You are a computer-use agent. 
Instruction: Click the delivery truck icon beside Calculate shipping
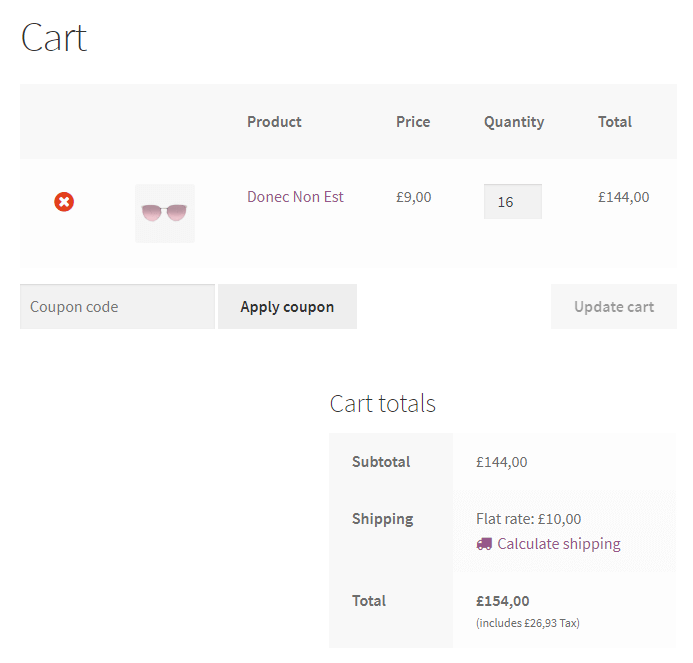click(484, 544)
